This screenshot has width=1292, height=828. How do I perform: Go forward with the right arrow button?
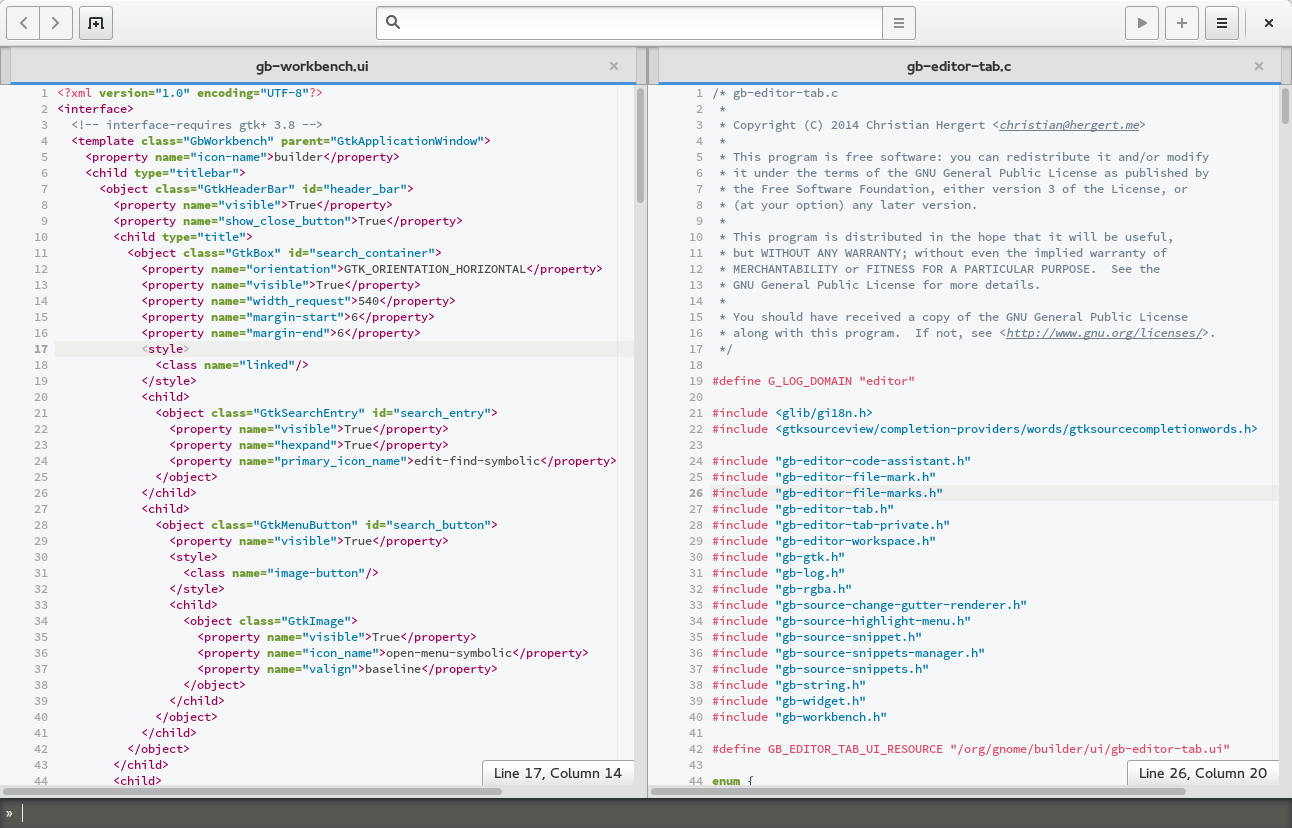(56, 23)
